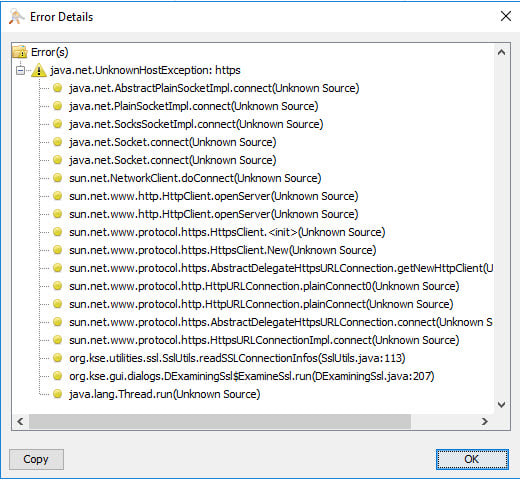Click yellow bullet icon beside AbstractDelegateHttpsURLConnection.connect

58,322
